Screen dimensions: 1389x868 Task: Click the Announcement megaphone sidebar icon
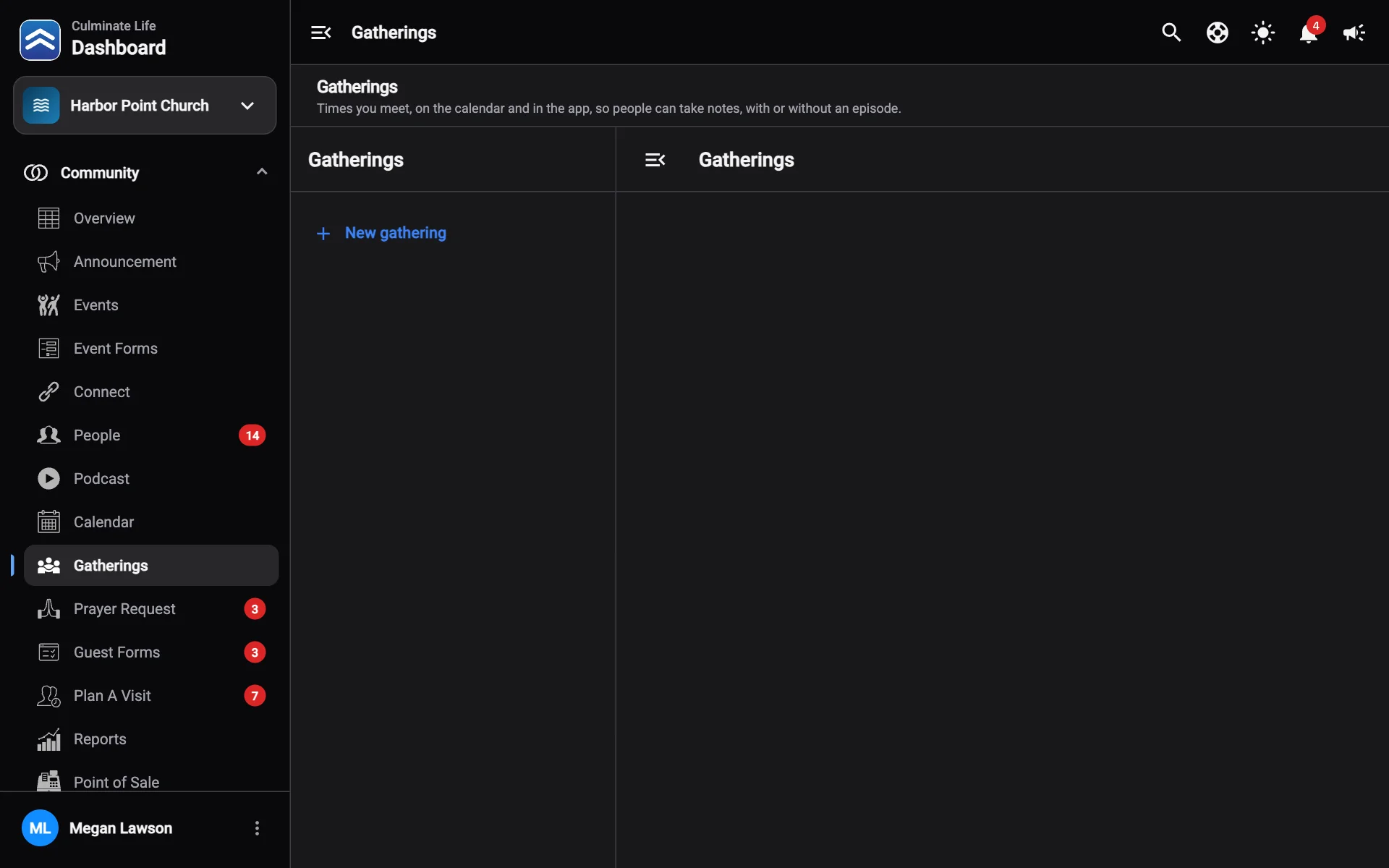48,262
